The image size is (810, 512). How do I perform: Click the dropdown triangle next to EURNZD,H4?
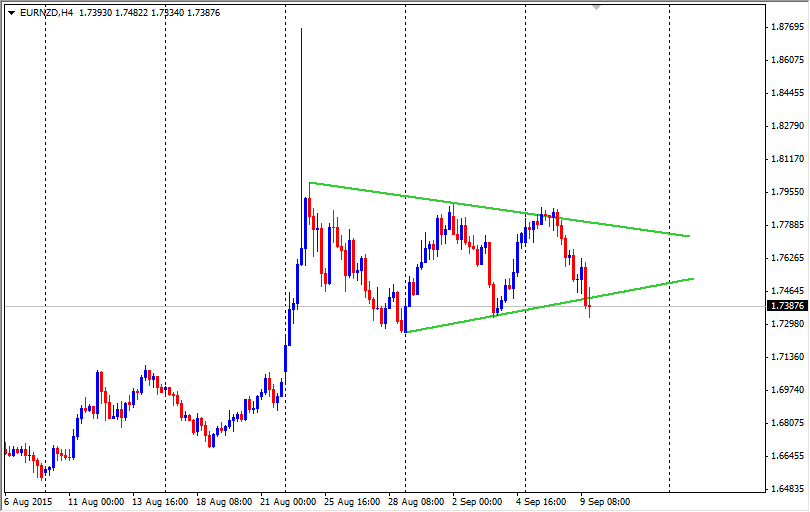(x=11, y=13)
